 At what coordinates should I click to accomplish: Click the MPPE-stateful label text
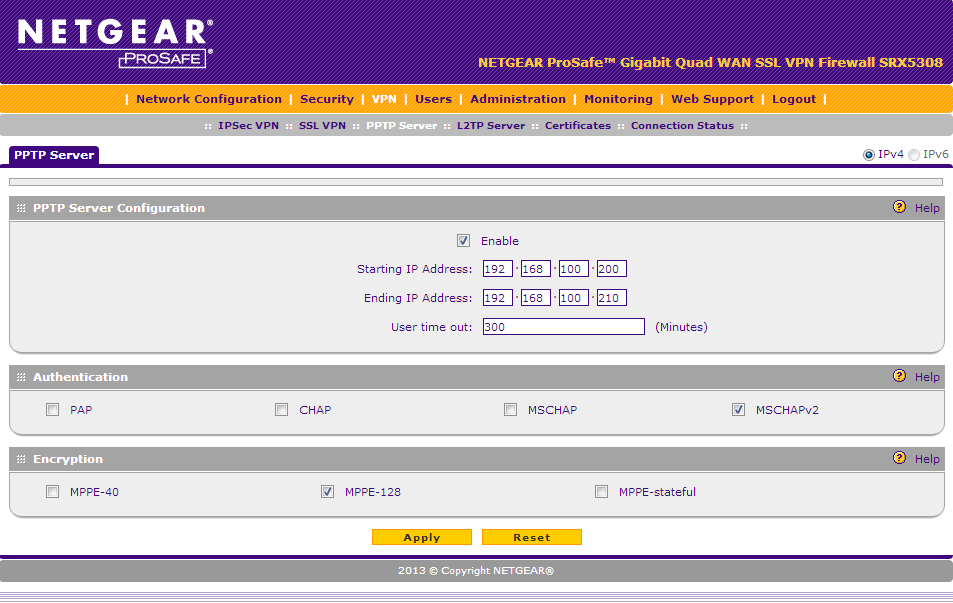(x=657, y=492)
